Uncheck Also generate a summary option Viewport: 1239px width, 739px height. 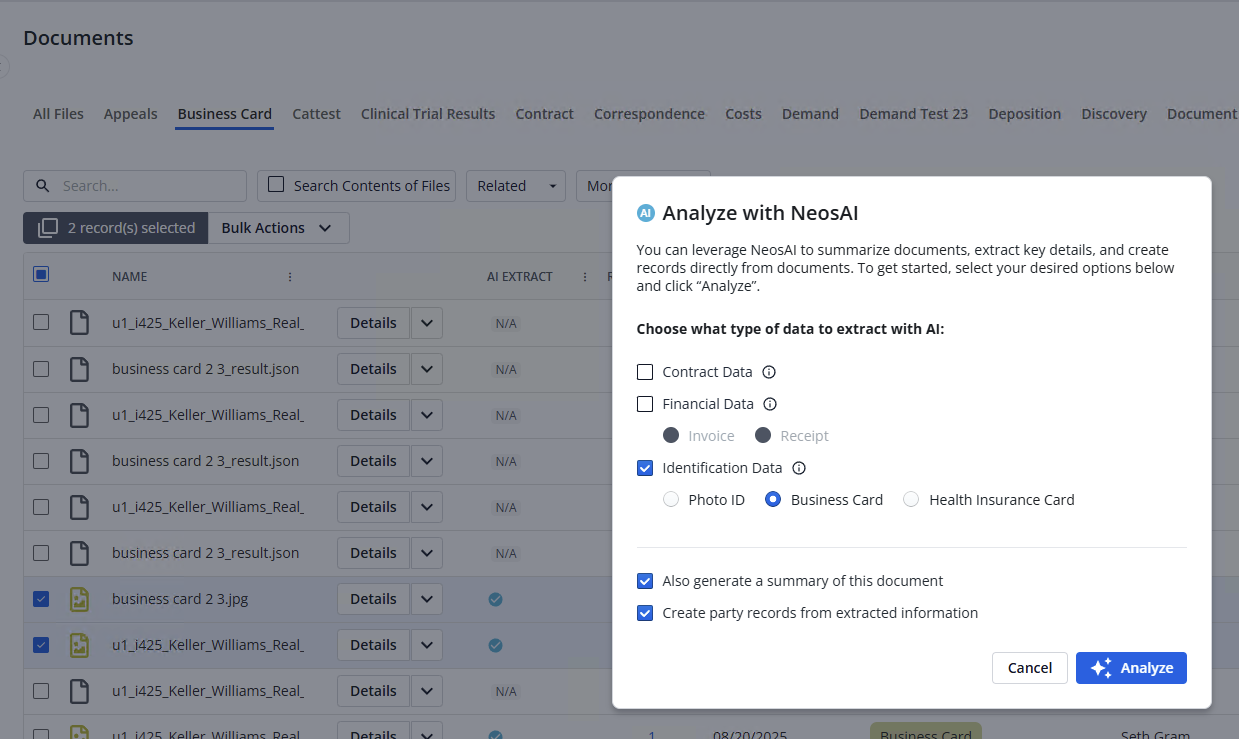(645, 581)
